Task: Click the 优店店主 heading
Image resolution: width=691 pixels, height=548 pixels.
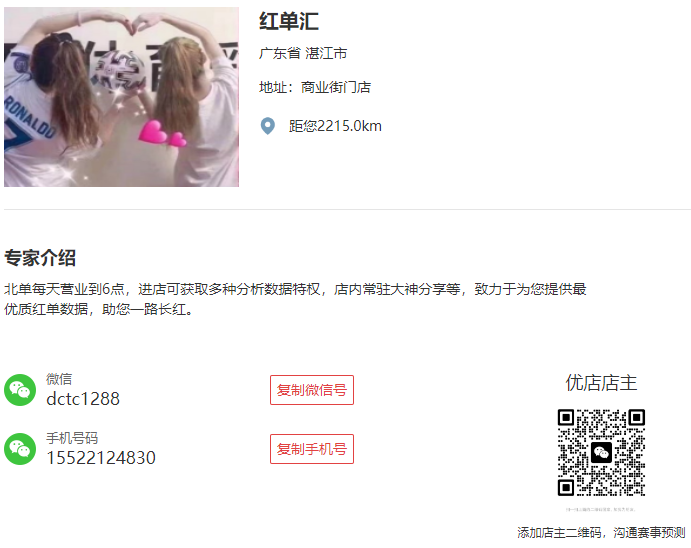Action: [602, 382]
